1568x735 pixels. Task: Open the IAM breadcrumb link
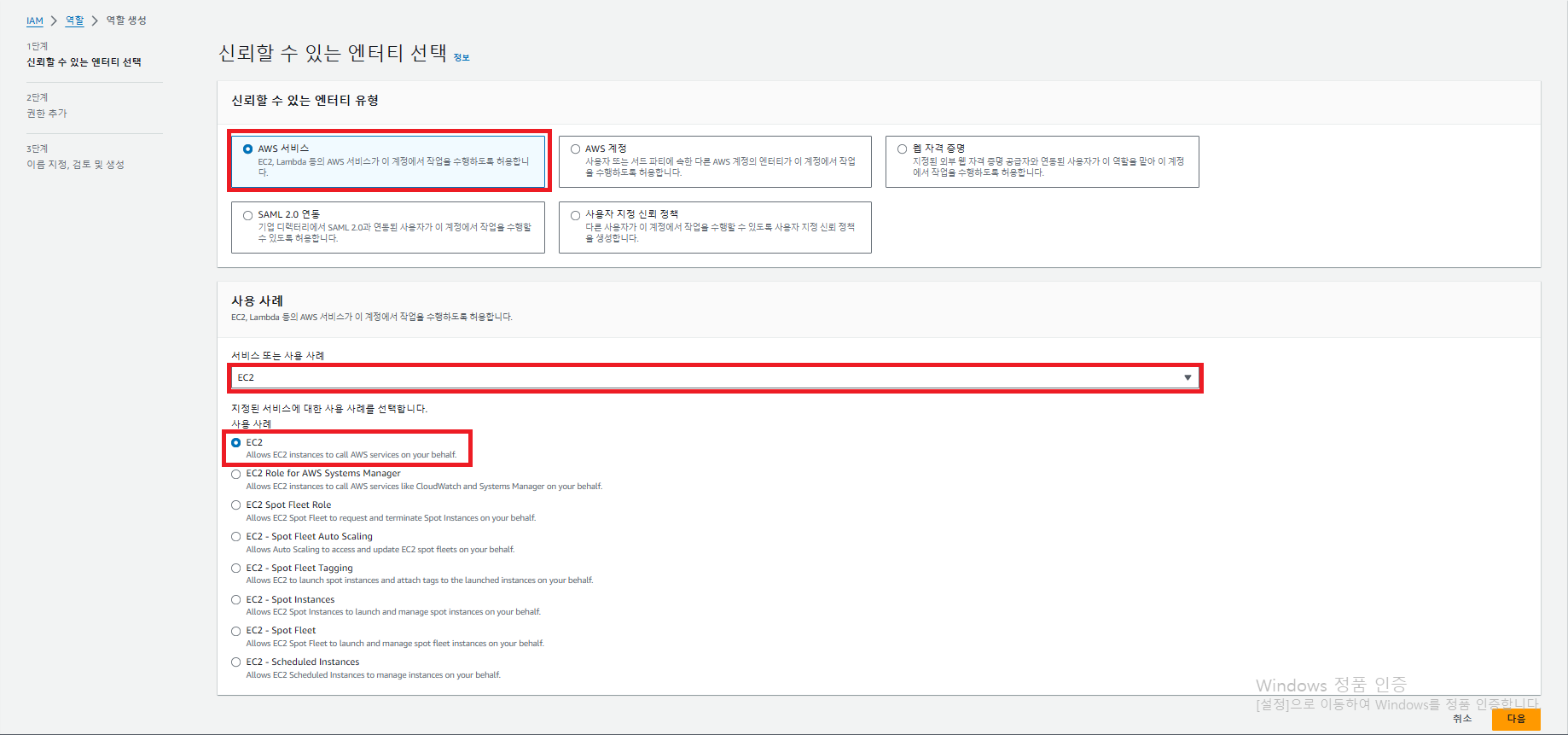tap(35, 20)
